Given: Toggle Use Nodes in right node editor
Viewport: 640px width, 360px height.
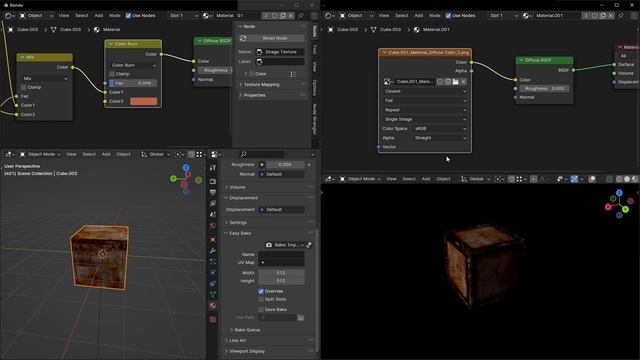Looking at the screenshot, I should pyautogui.click(x=448, y=16).
